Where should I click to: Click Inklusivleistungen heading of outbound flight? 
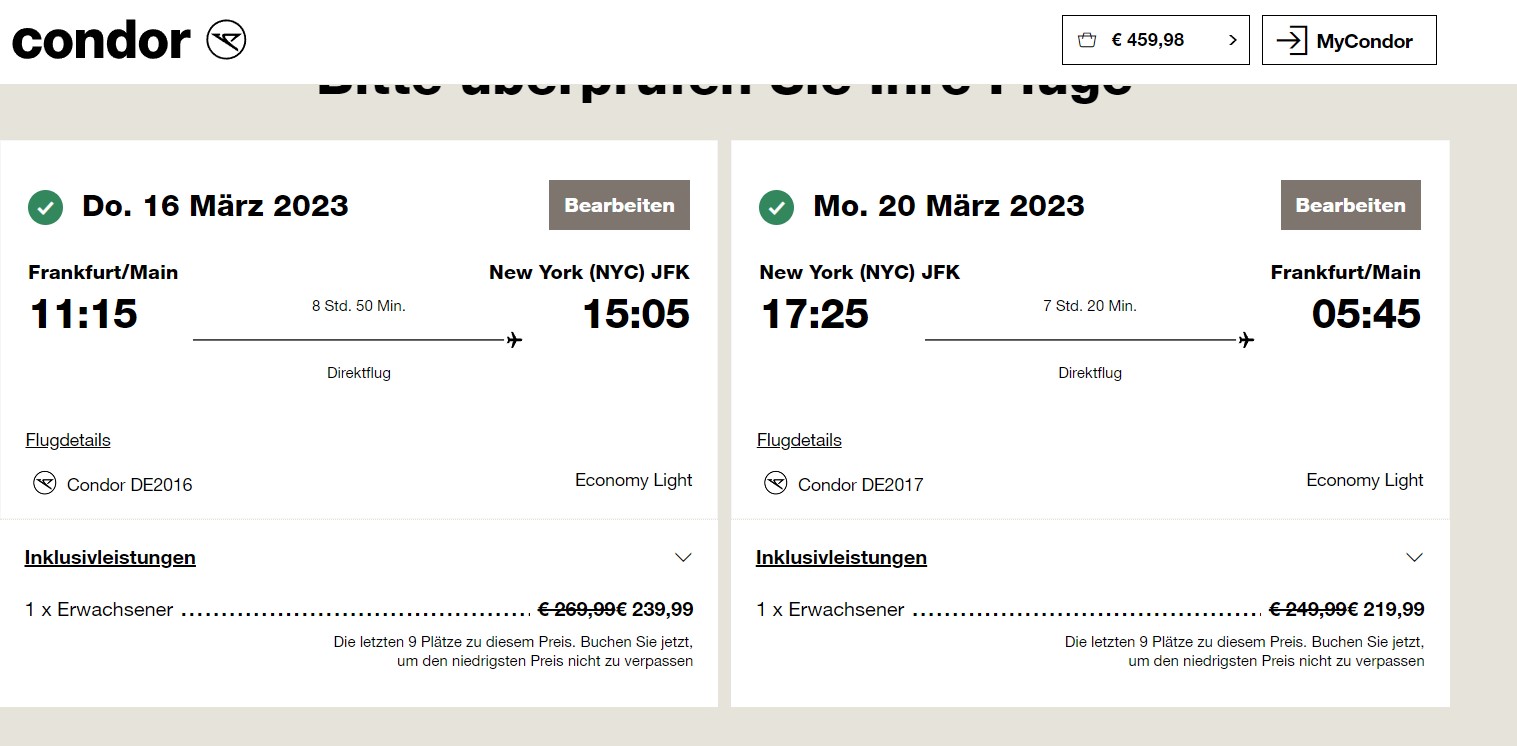pos(110,557)
